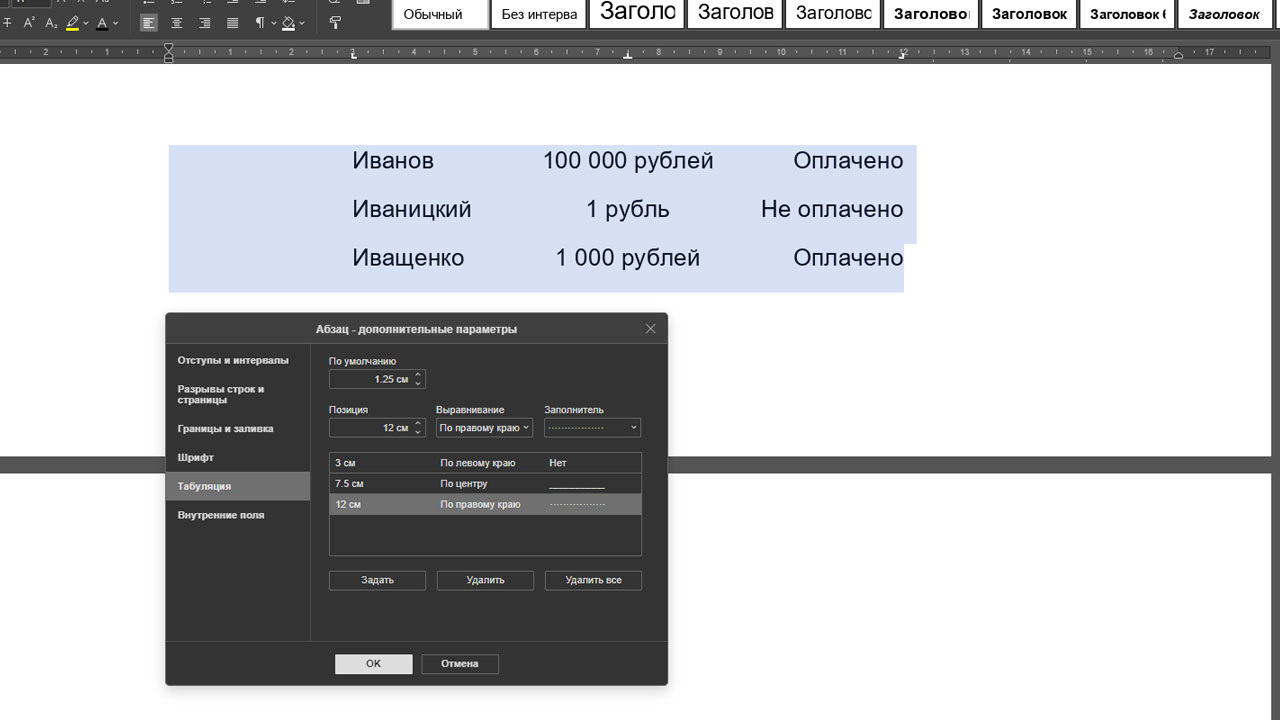The image size is (1280, 720).
Task: Click center tab stop marker at 7.5 cm on ruler
Action: pyautogui.click(x=627, y=56)
